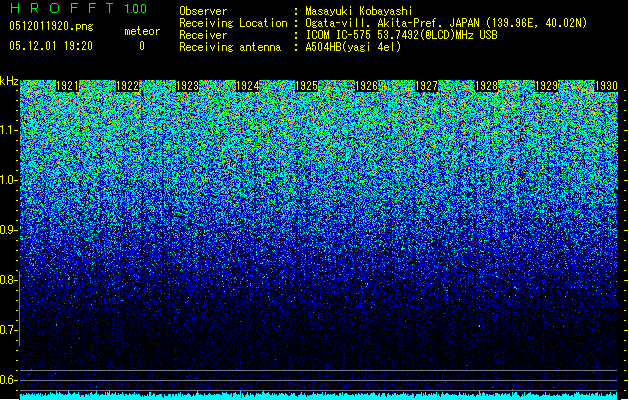Click the 0.7 kHz axis label
Image resolution: width=629 pixels, height=400 pixels.
8,330
